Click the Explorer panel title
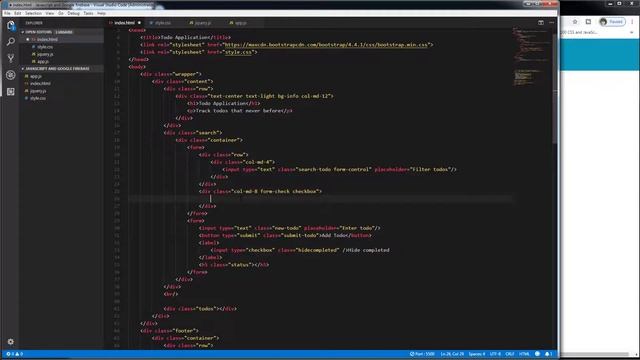This screenshot has height=360, width=640. pos(34,23)
